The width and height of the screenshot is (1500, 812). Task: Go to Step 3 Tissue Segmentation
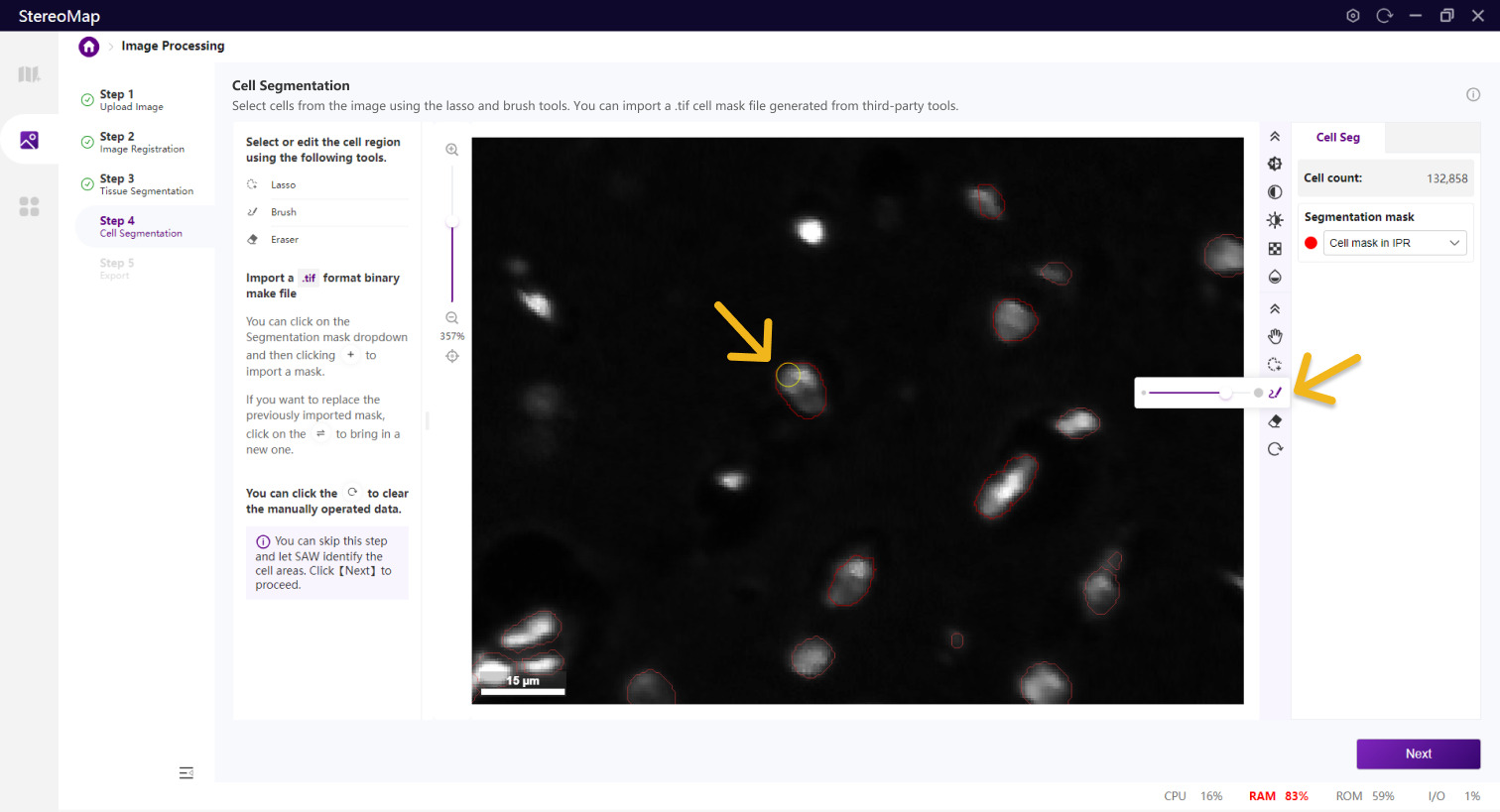click(x=145, y=184)
